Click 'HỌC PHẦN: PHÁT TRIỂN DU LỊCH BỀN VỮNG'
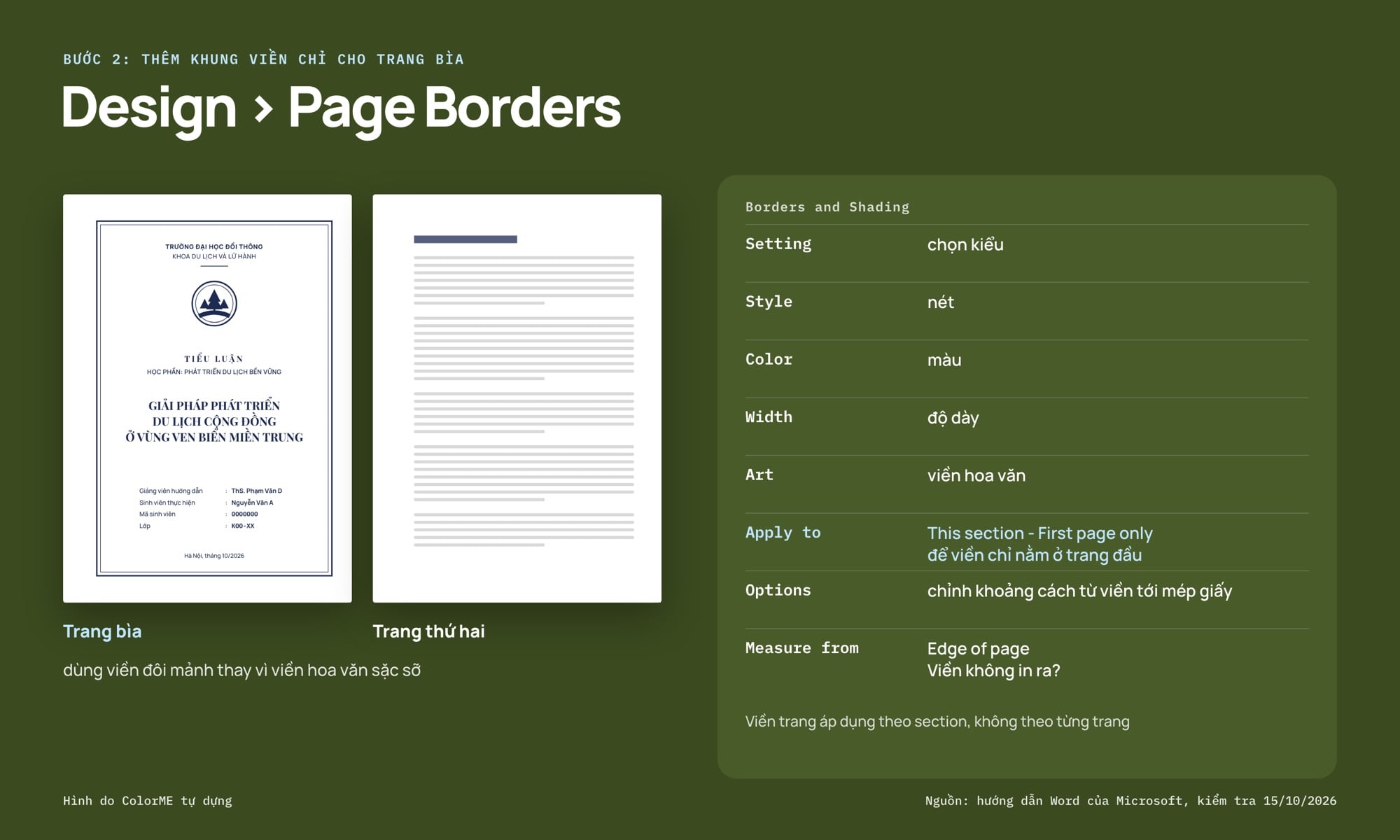This screenshot has height=840, width=1400. (x=214, y=372)
